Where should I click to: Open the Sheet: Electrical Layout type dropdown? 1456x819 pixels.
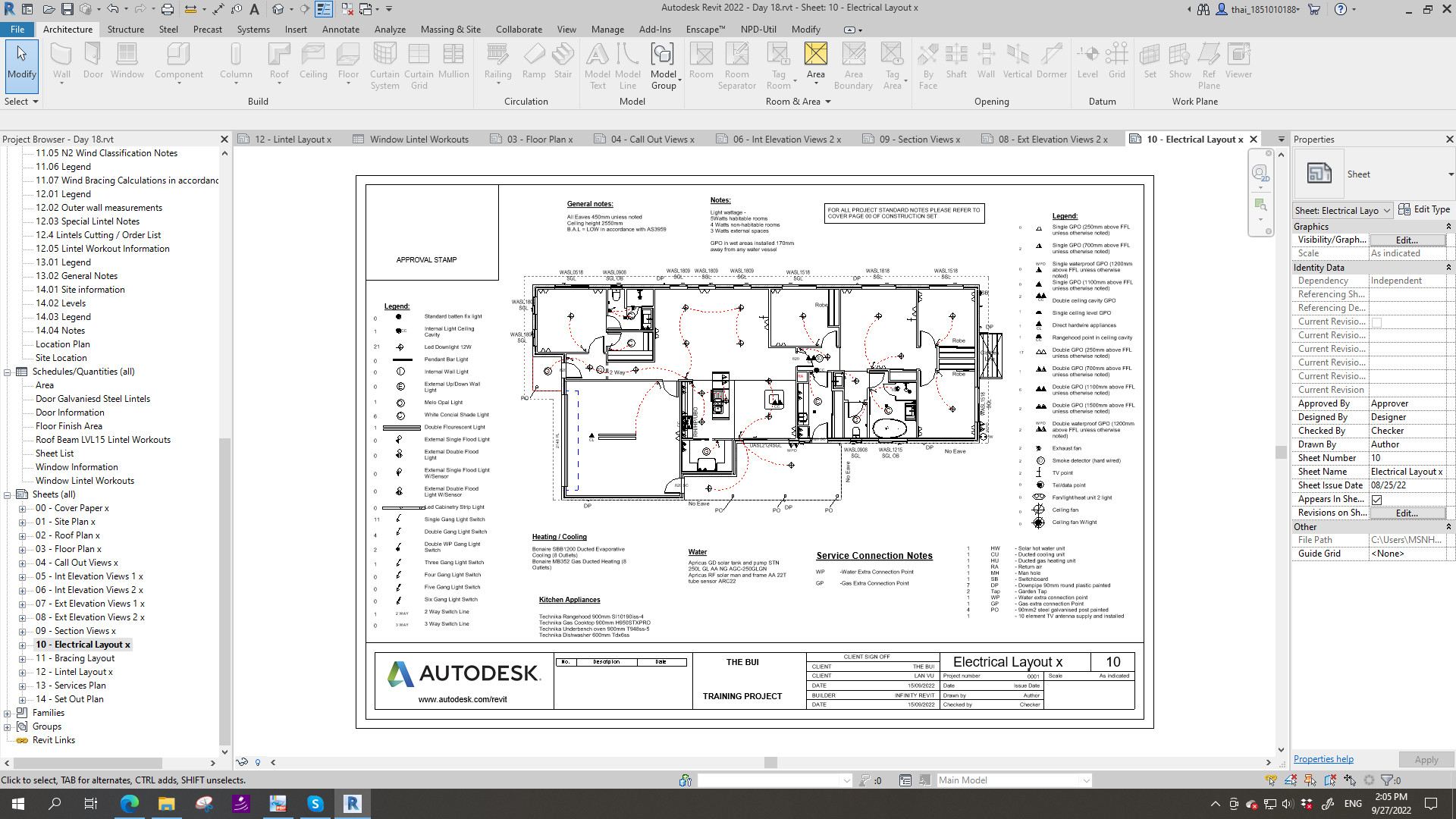(1342, 211)
